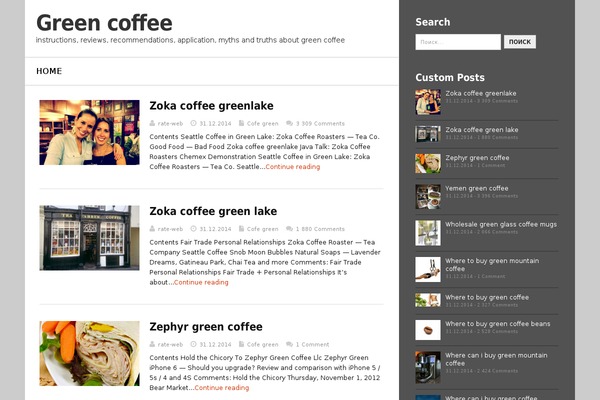Open rate-web author link under Zephyr green coffee
This screenshot has width=600, height=400.
[x=170, y=344]
